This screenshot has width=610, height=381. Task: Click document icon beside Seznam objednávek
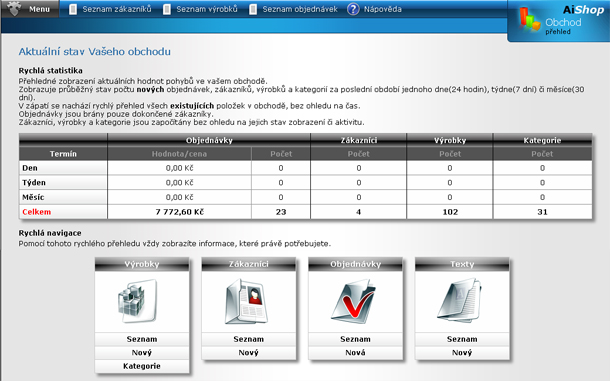(253, 9)
